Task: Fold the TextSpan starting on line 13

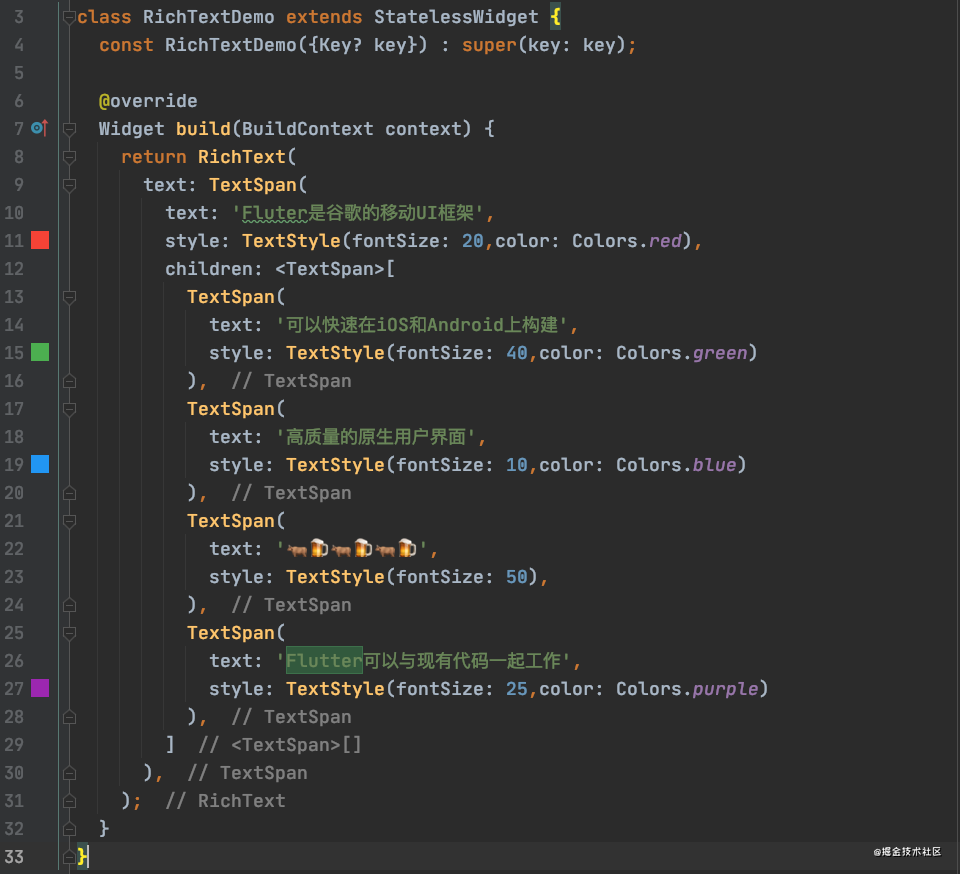Action: pos(69,297)
